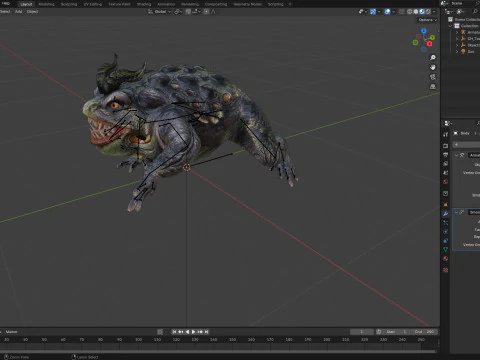Switch to the Shading workspace tab
This screenshot has width=480, height=360.
click(144, 4)
